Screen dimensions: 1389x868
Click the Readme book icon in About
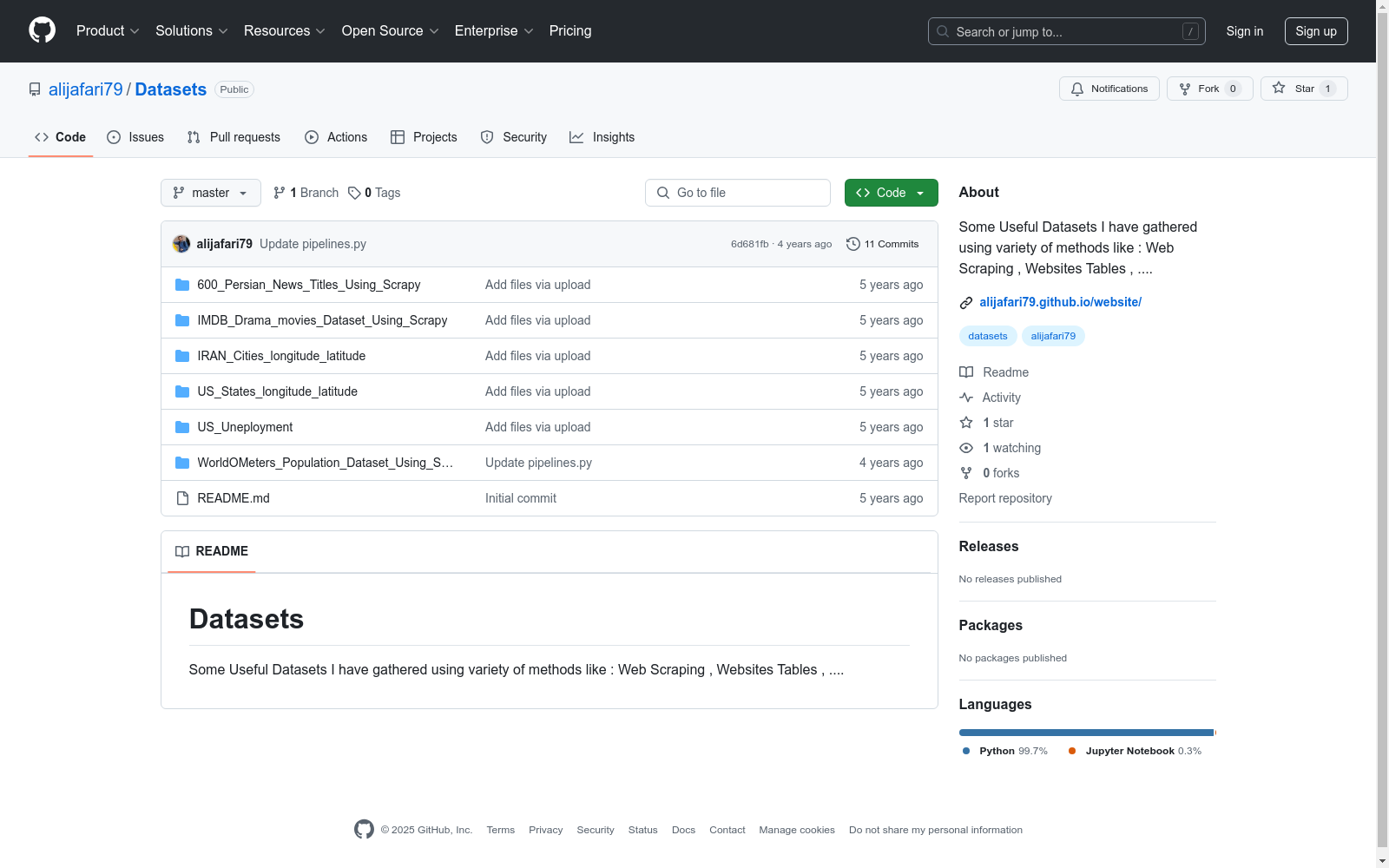pyautogui.click(x=966, y=372)
